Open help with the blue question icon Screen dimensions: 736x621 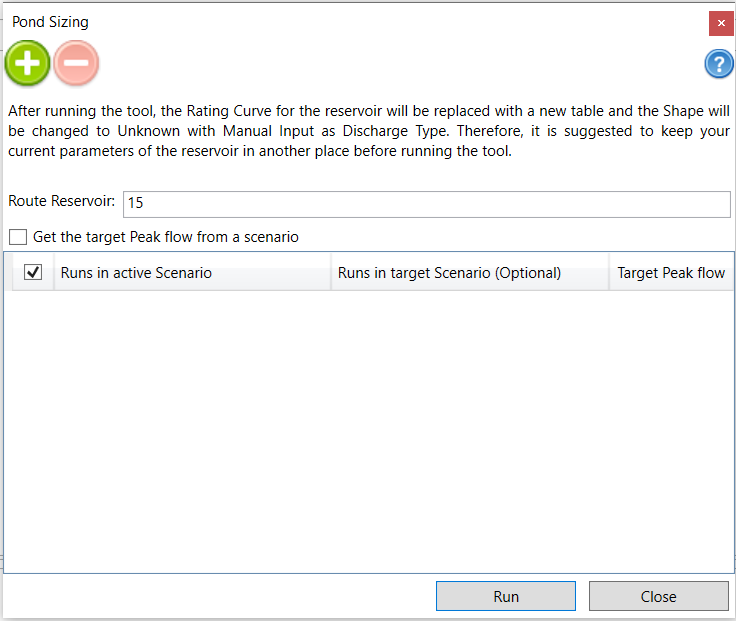pos(719,64)
